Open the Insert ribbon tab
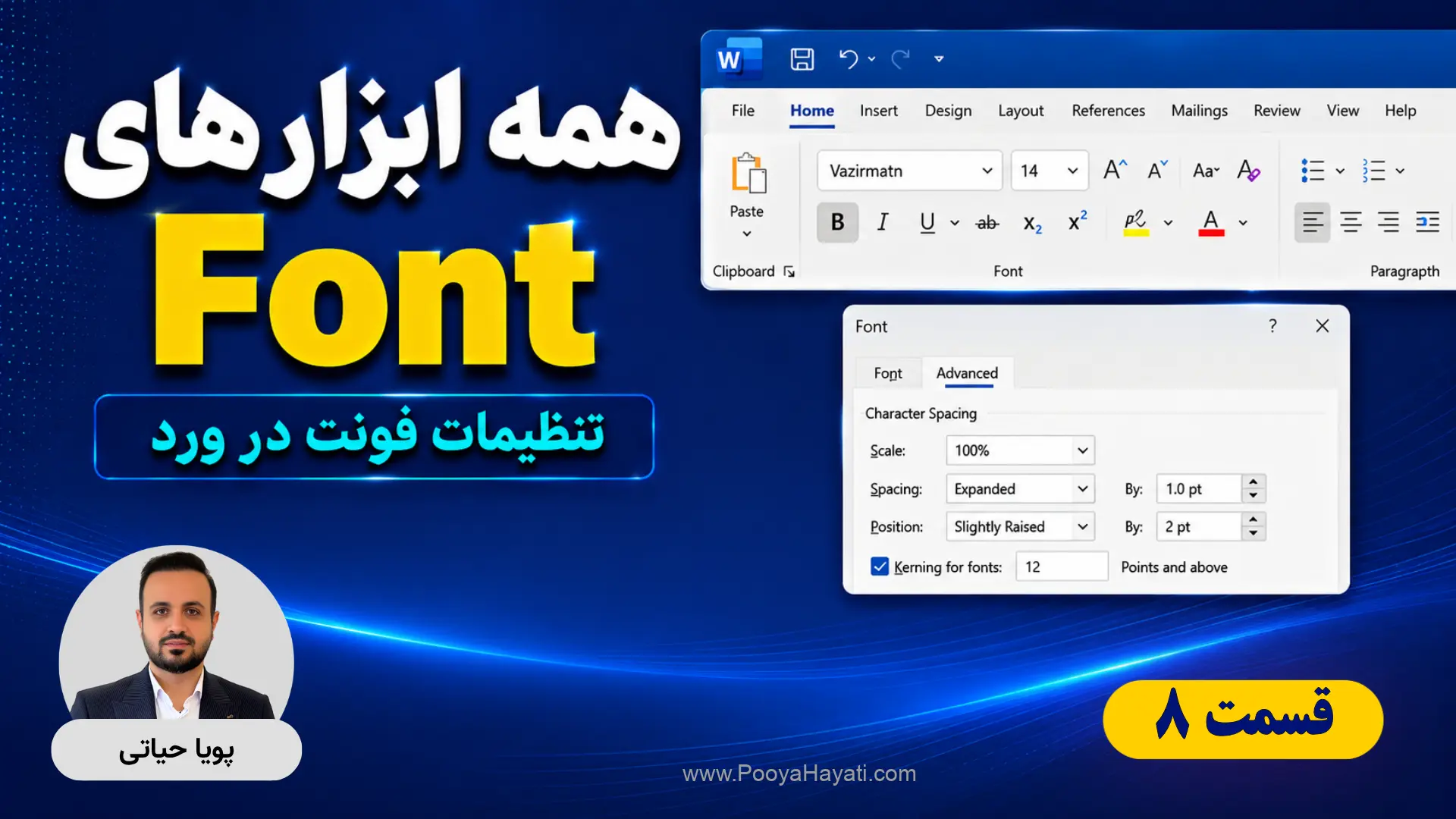Viewport: 1456px width, 819px height. click(x=879, y=111)
